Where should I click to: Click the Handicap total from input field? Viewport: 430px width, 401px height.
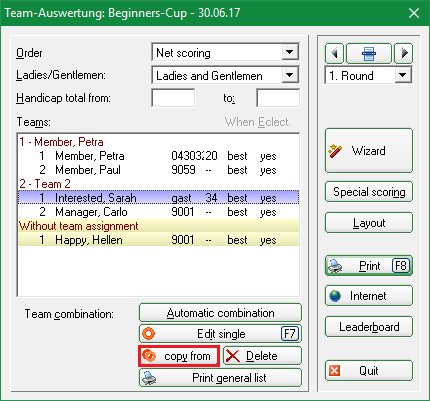click(173, 98)
